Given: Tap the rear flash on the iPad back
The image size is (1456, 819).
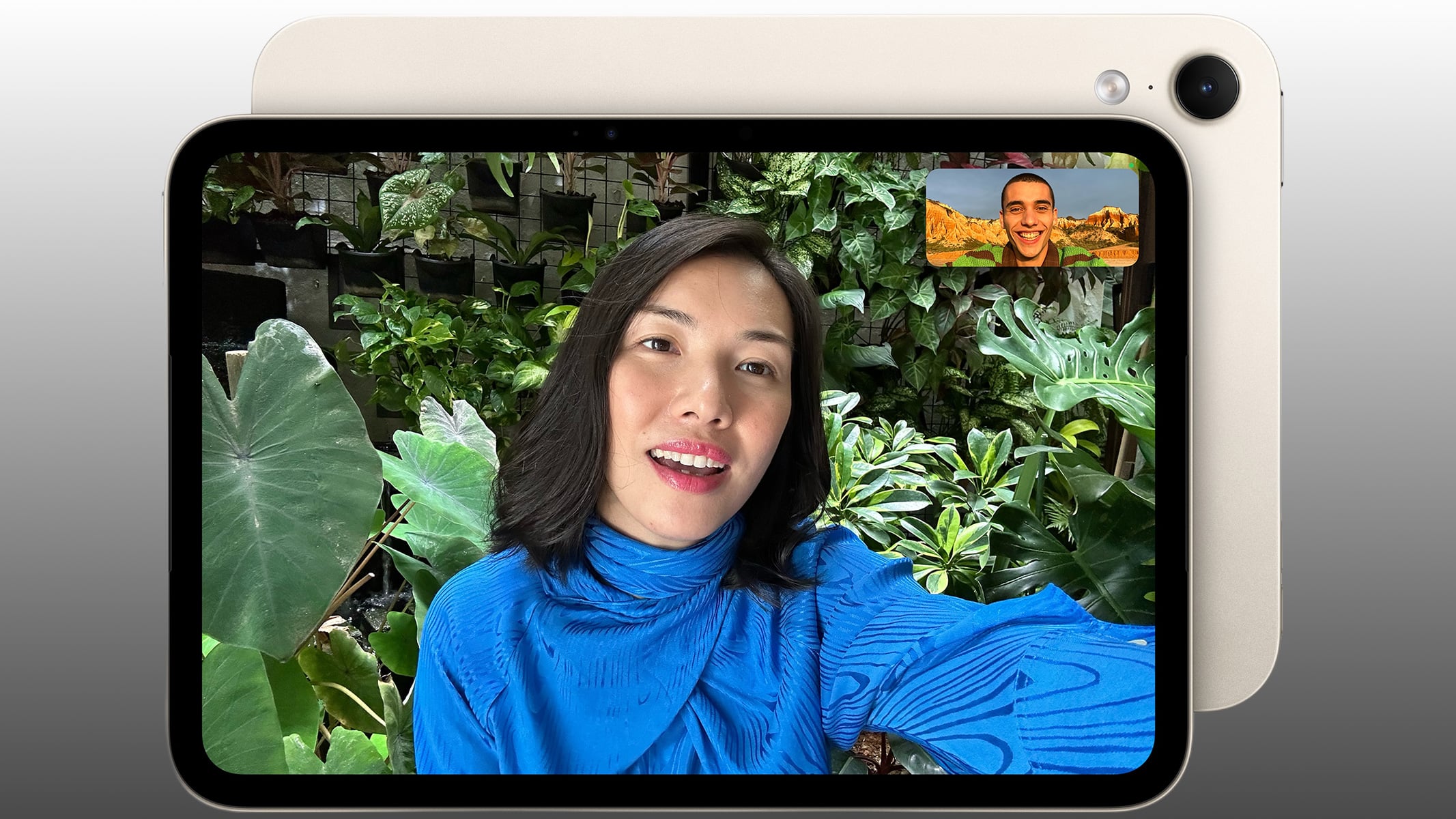Looking at the screenshot, I should (x=1112, y=87).
